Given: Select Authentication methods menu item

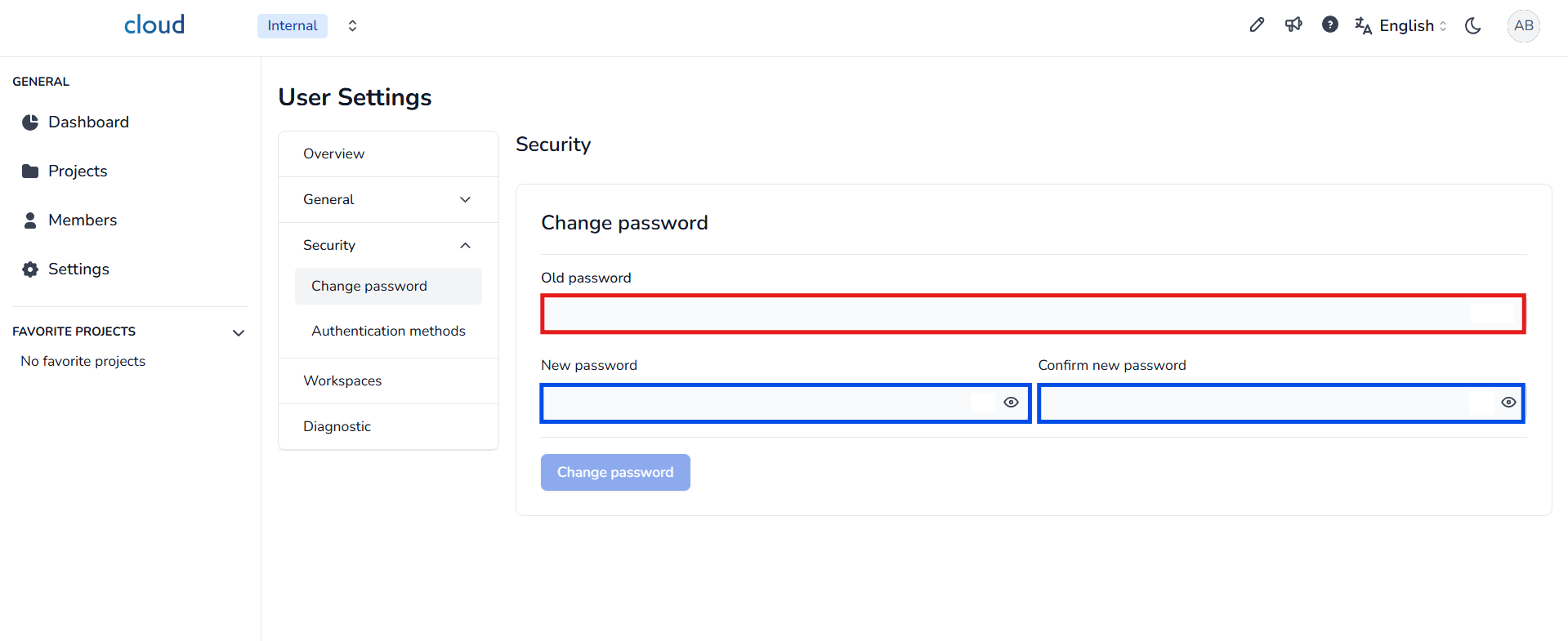Looking at the screenshot, I should click(388, 332).
